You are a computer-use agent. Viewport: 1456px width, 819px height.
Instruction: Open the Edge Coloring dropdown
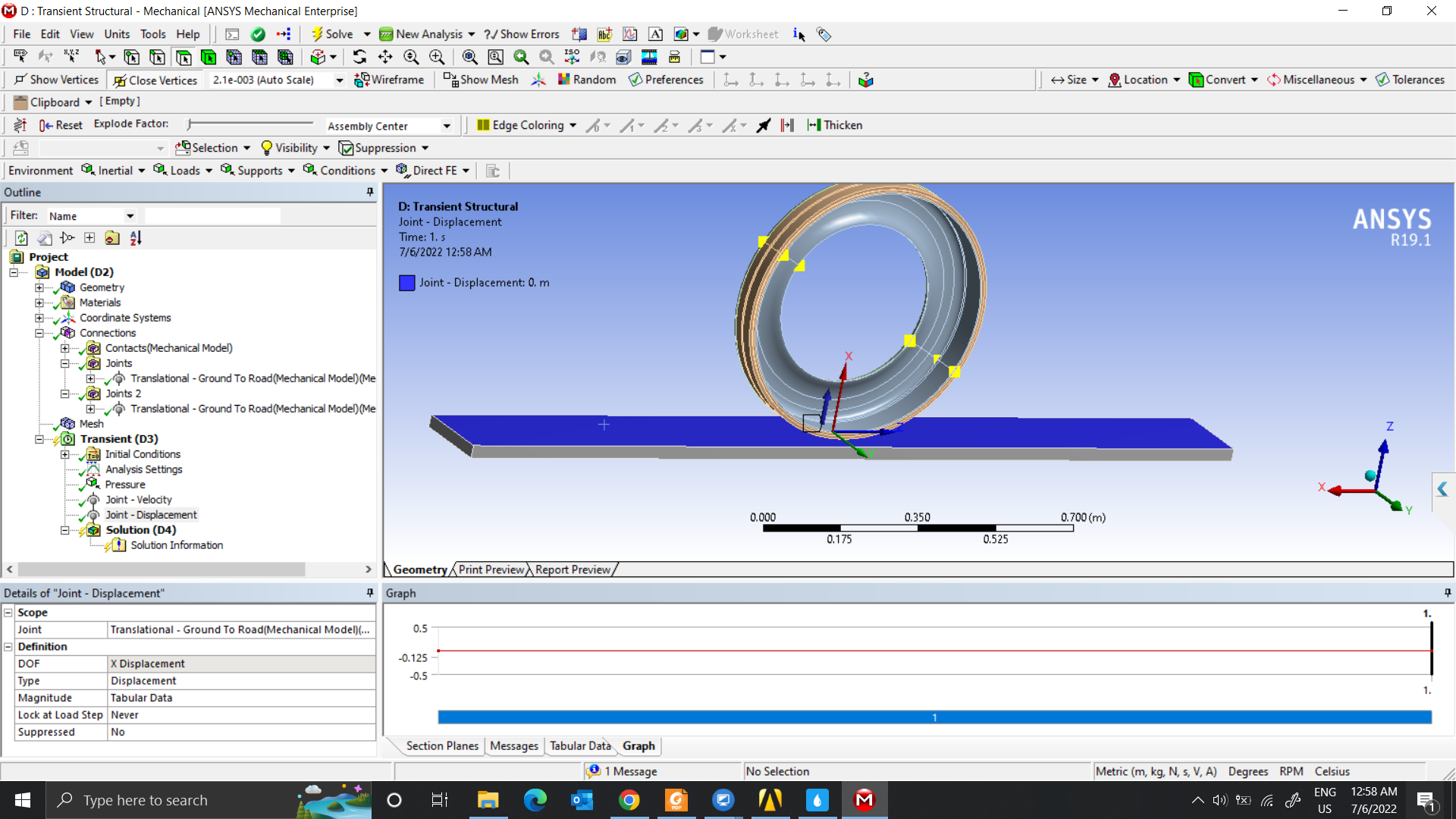click(527, 125)
